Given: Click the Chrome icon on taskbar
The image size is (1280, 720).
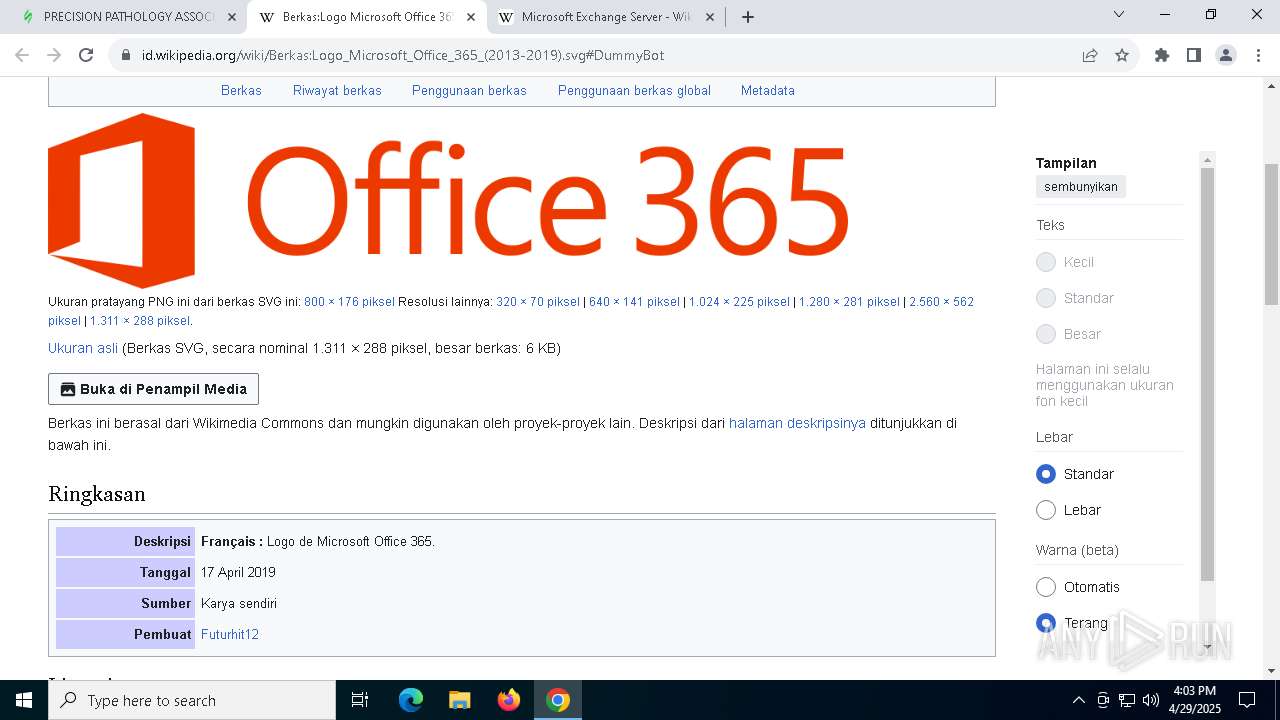Looking at the screenshot, I should [x=558, y=700].
